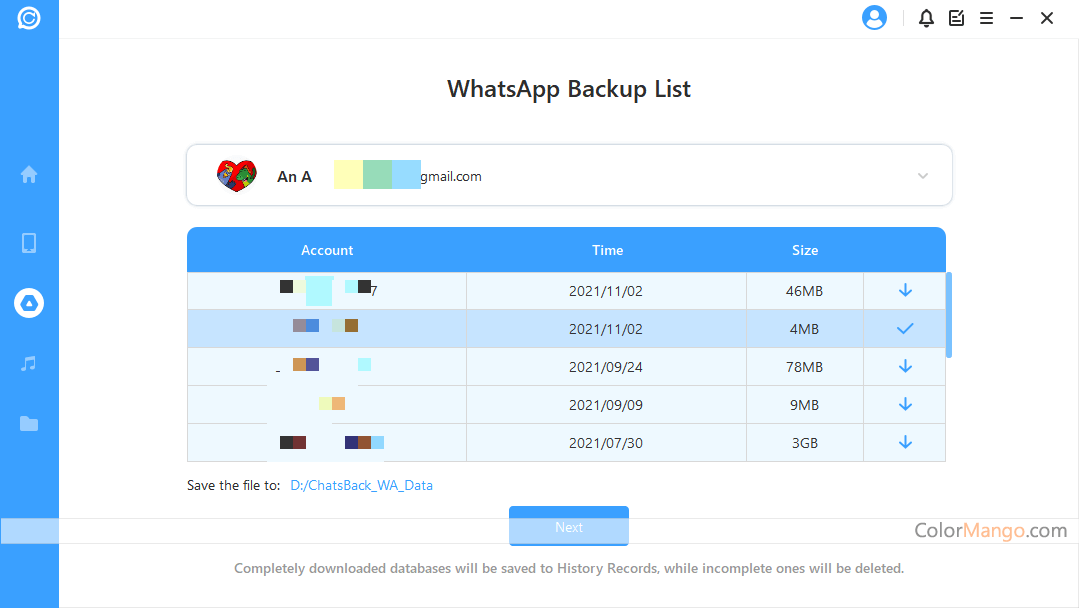Download the 46MB backup from 2021/11/02
1079x608 pixels.
(x=905, y=291)
